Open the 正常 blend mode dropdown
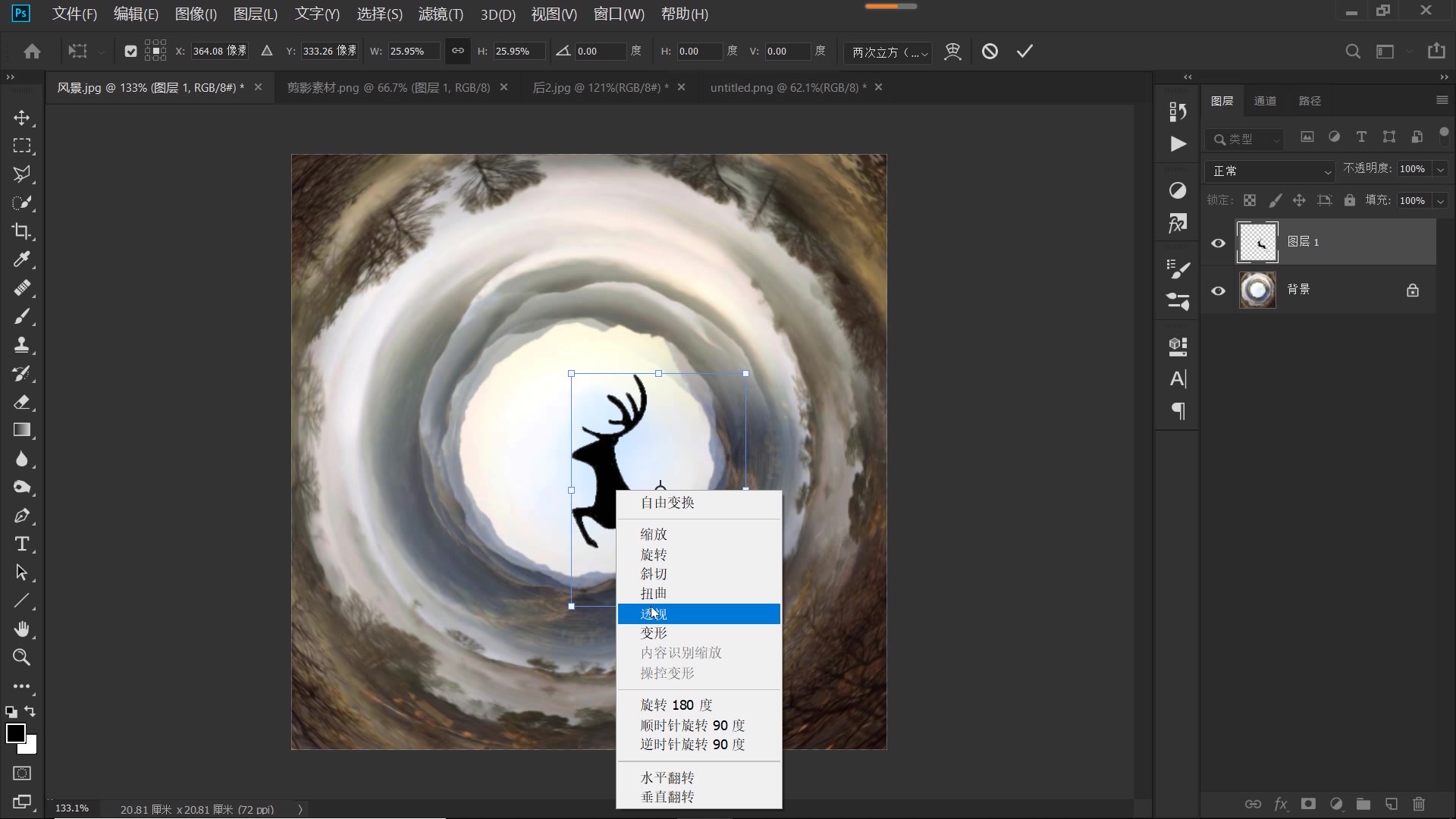The width and height of the screenshot is (1456, 819). point(1270,171)
